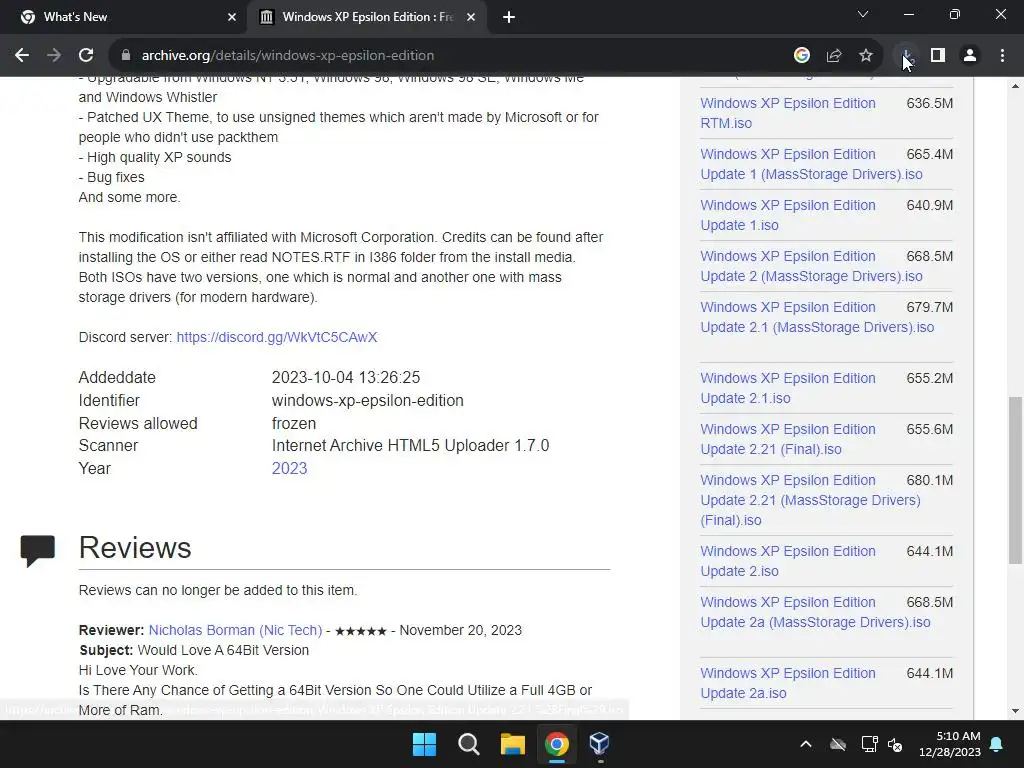This screenshot has height=768, width=1024.
Task: Click the page vertical scrollbar thumb
Action: click(1016, 480)
